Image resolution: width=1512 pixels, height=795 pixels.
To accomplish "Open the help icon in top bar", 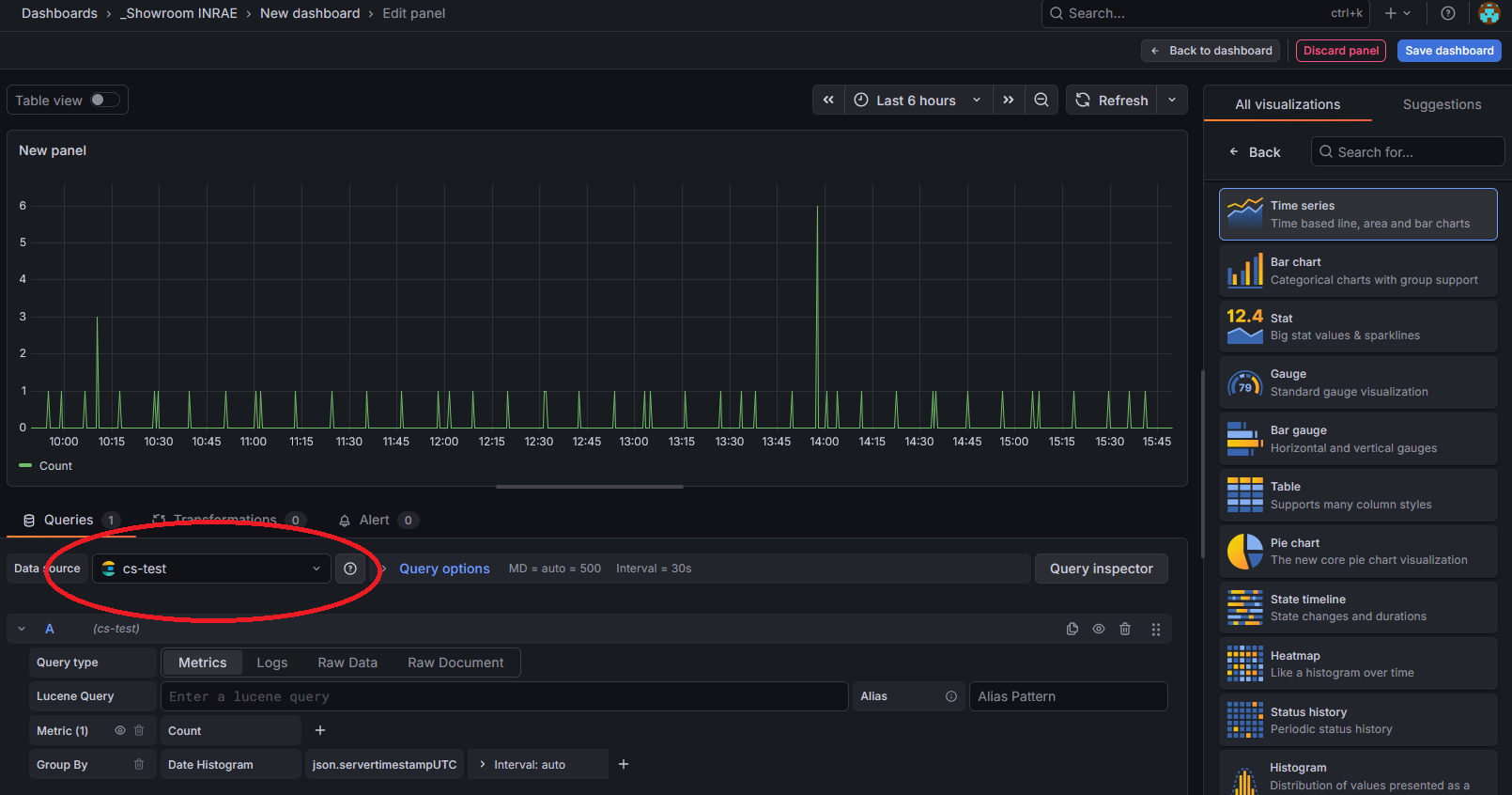I will [x=1448, y=13].
